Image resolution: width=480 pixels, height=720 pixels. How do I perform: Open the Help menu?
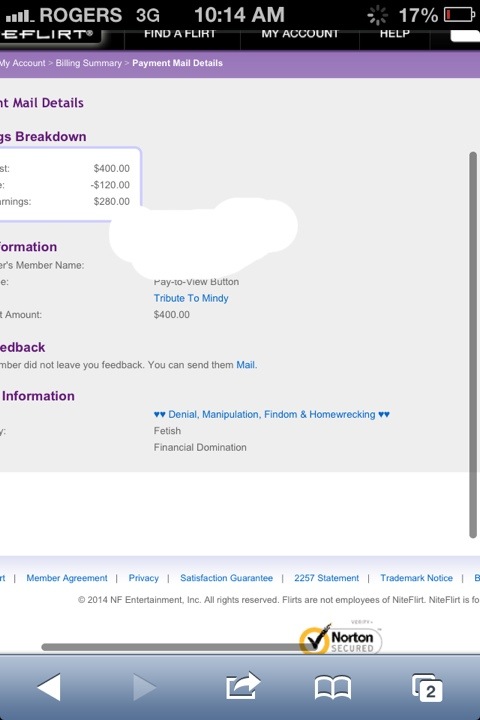tap(395, 34)
